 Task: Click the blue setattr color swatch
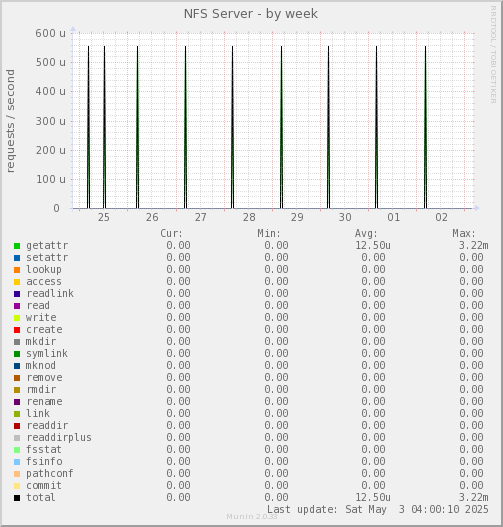17,258
